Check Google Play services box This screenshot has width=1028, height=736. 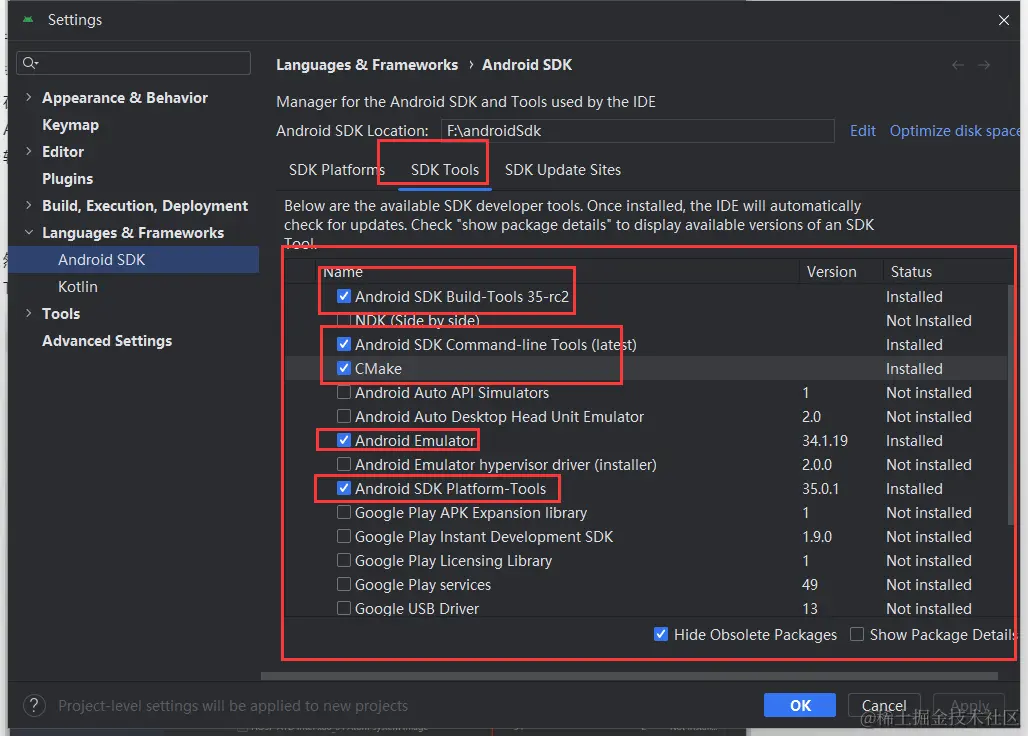(344, 585)
